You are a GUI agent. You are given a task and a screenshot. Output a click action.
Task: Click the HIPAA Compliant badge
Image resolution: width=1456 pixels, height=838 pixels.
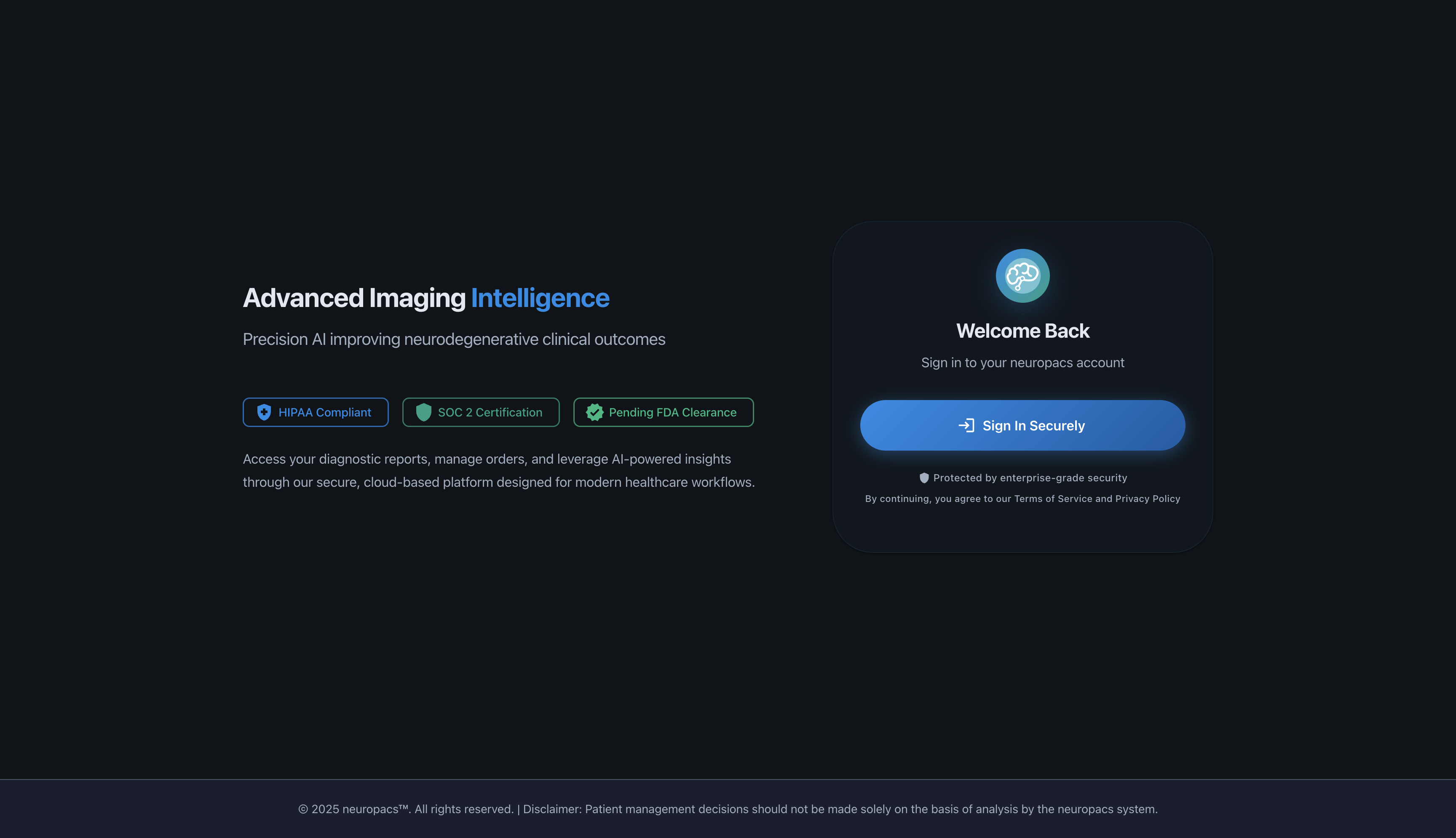point(316,412)
